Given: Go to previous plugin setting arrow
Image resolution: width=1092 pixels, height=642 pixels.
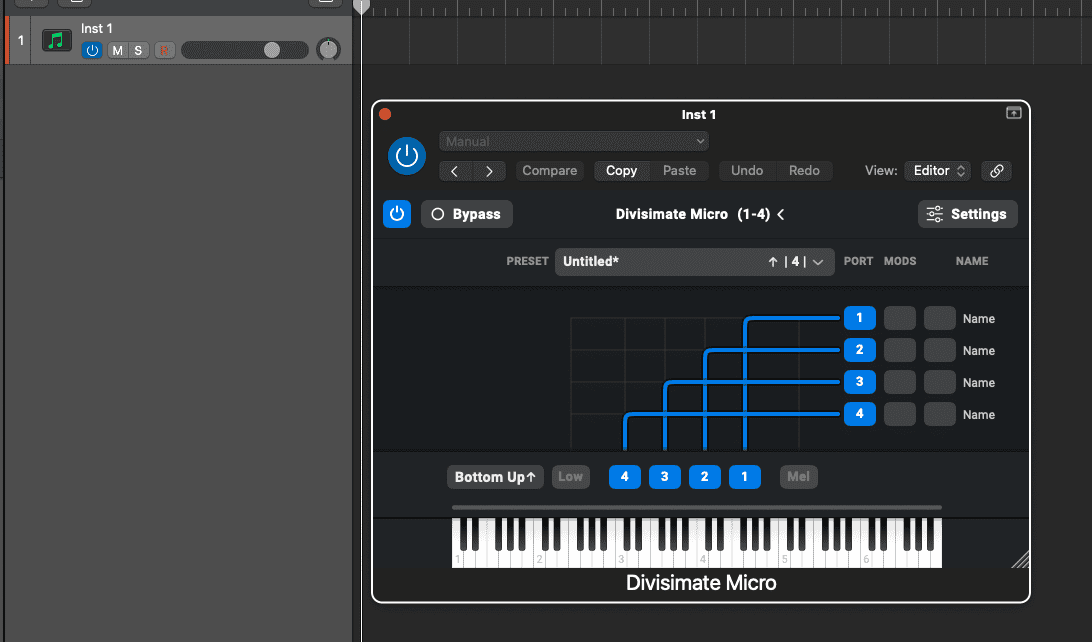Looking at the screenshot, I should 455,171.
